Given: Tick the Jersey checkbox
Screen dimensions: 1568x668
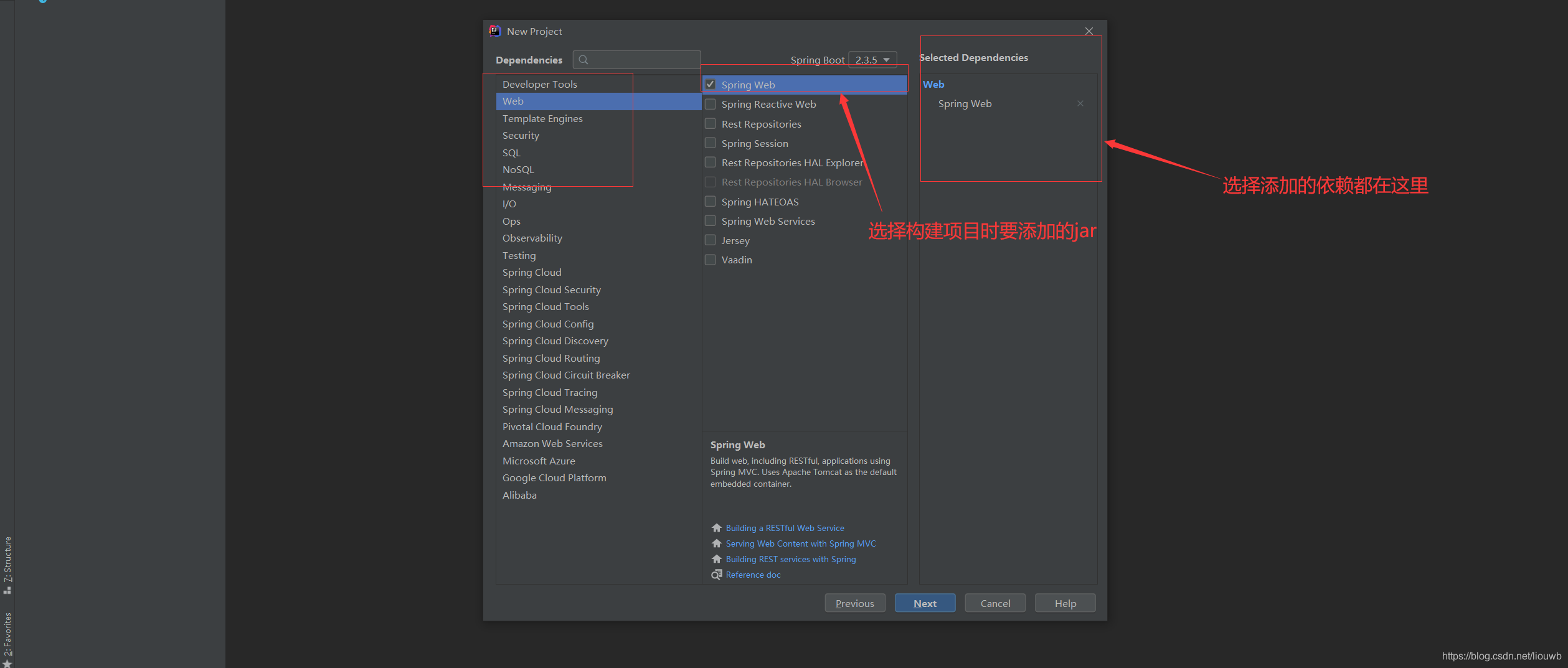Looking at the screenshot, I should tap(710, 240).
